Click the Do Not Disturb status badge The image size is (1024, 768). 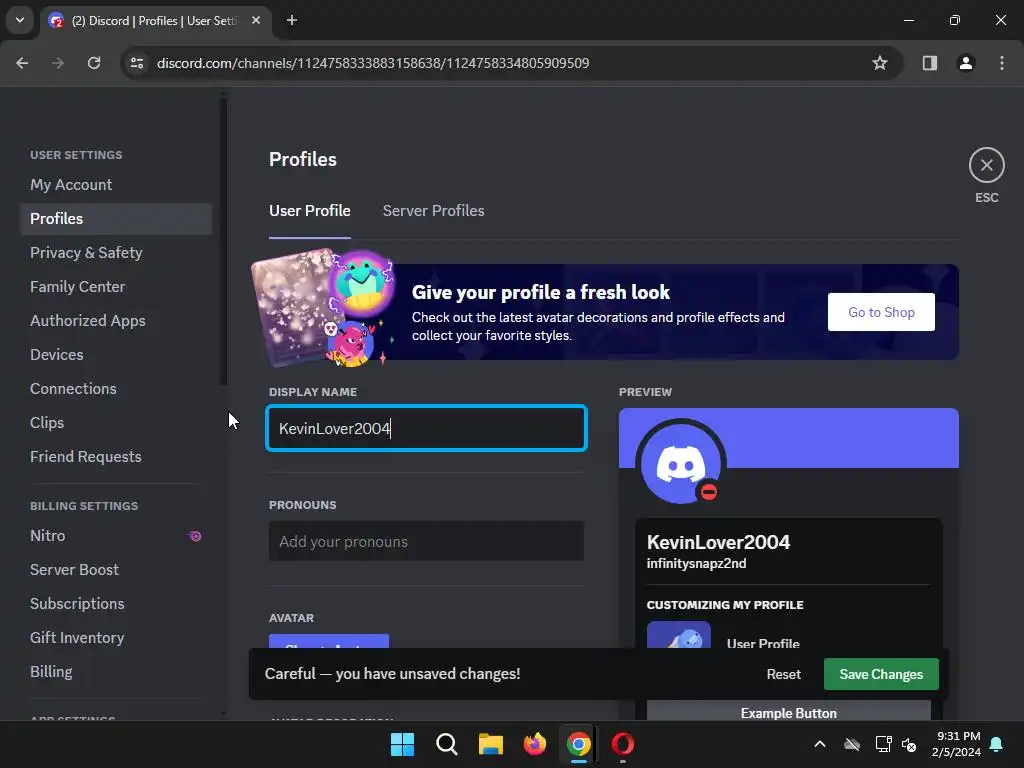709,491
